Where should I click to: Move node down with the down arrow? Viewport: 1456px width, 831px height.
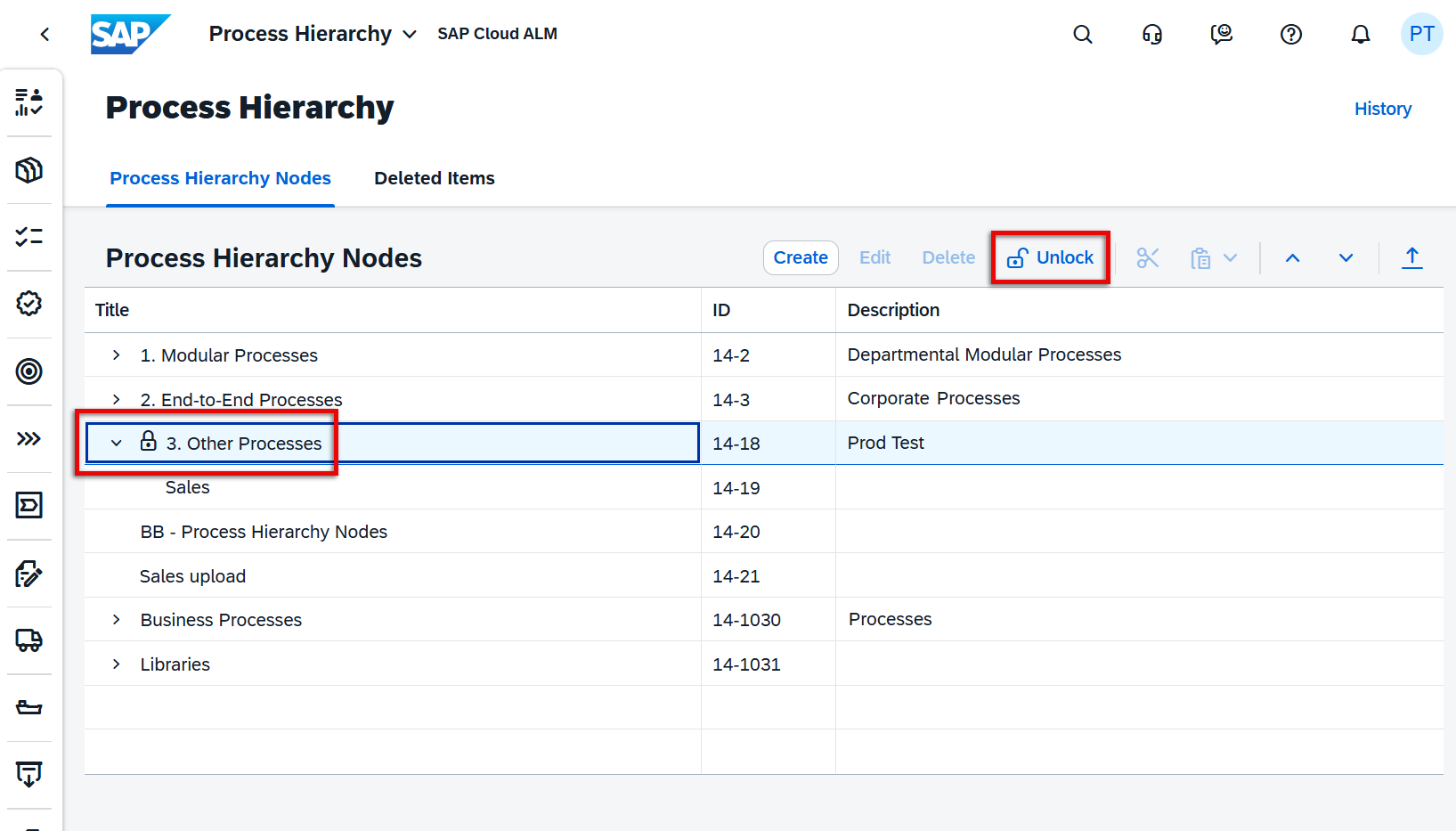coord(1346,258)
